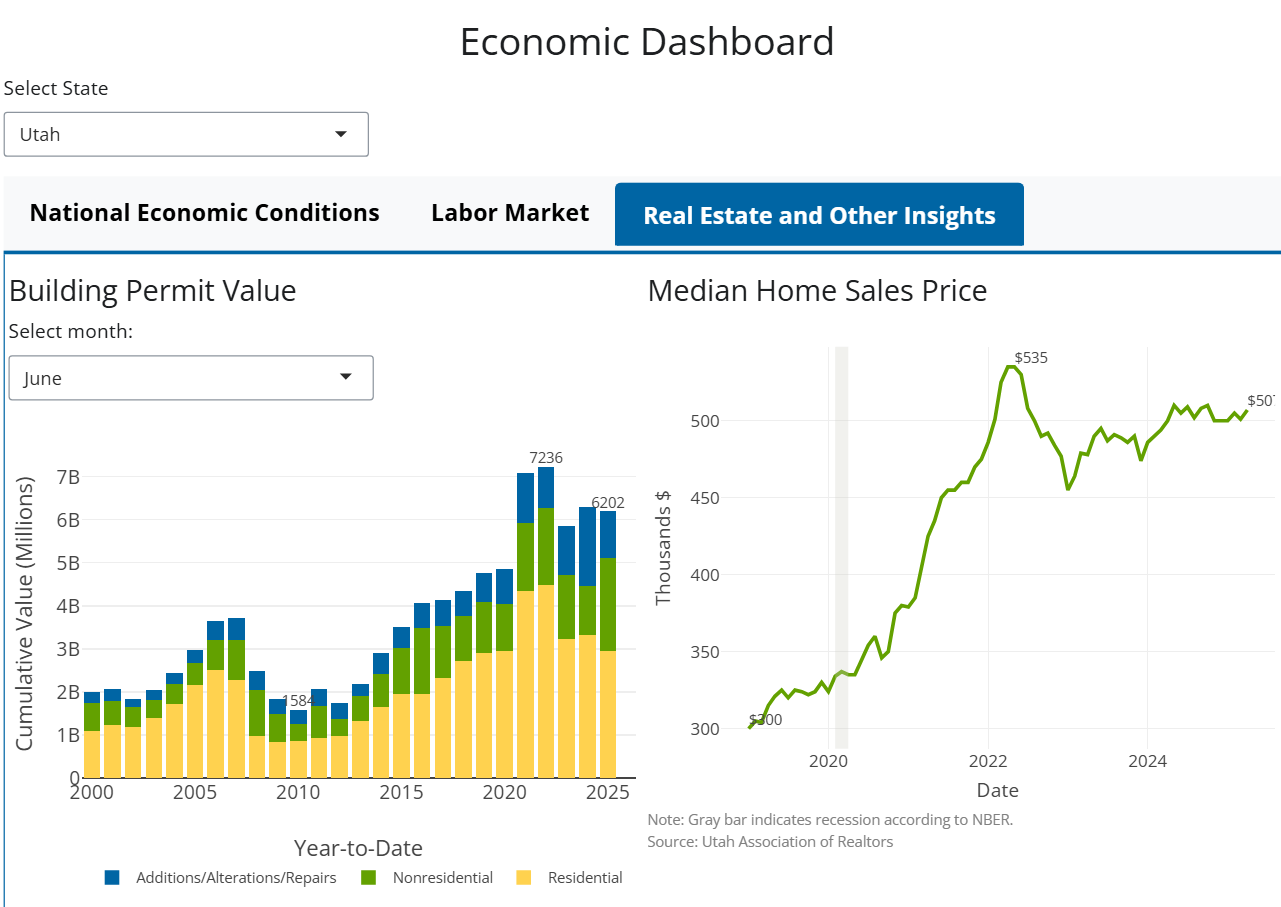Expand the month dropdown showing June

pos(190,378)
